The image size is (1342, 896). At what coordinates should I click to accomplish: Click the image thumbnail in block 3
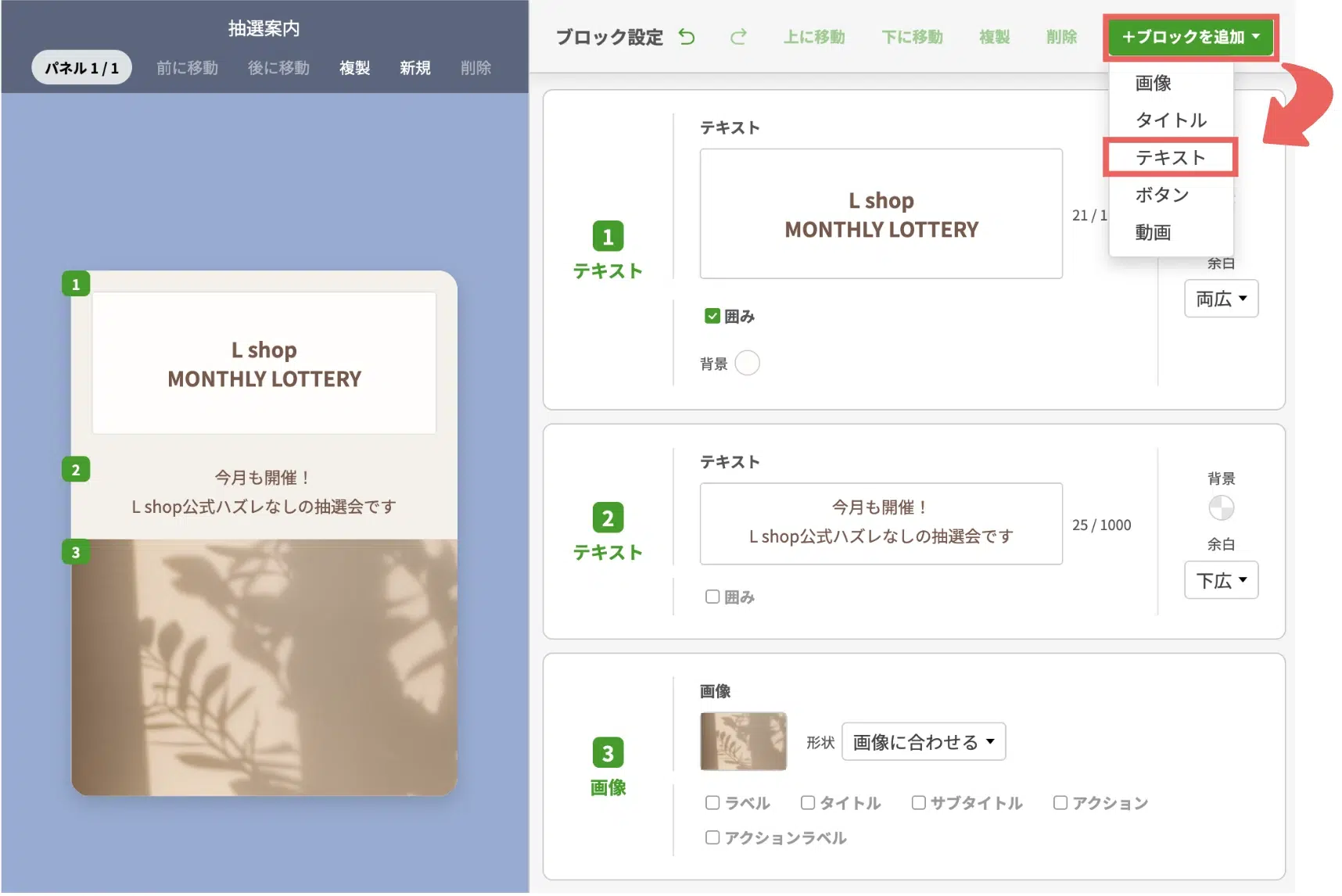click(x=743, y=741)
